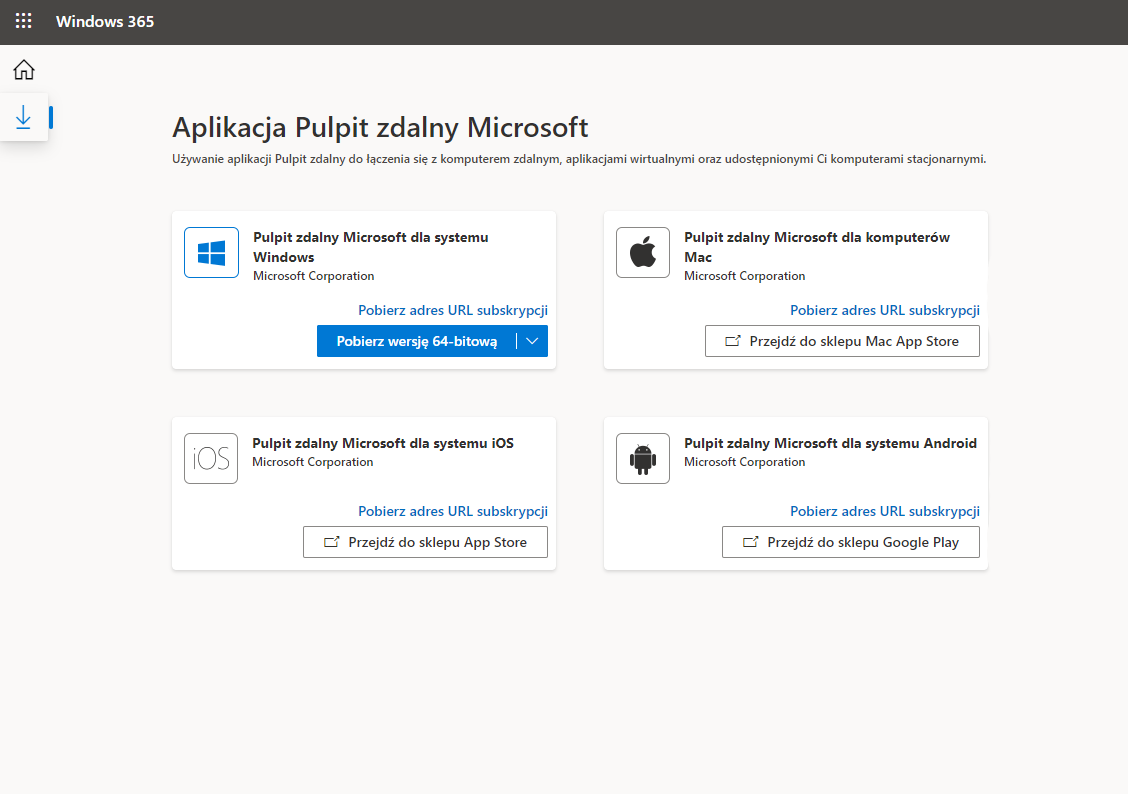Click the Pulpit zdalny Windows card title
This screenshot has height=794, width=1128.
[x=370, y=247]
